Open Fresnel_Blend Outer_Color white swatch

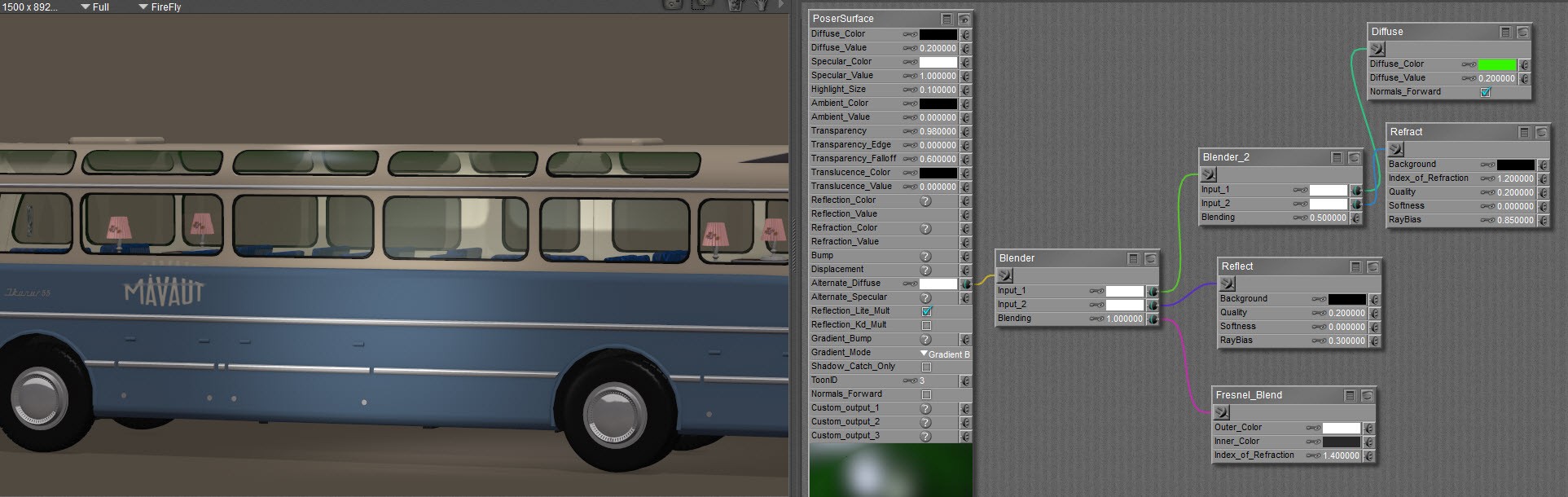click(1342, 428)
